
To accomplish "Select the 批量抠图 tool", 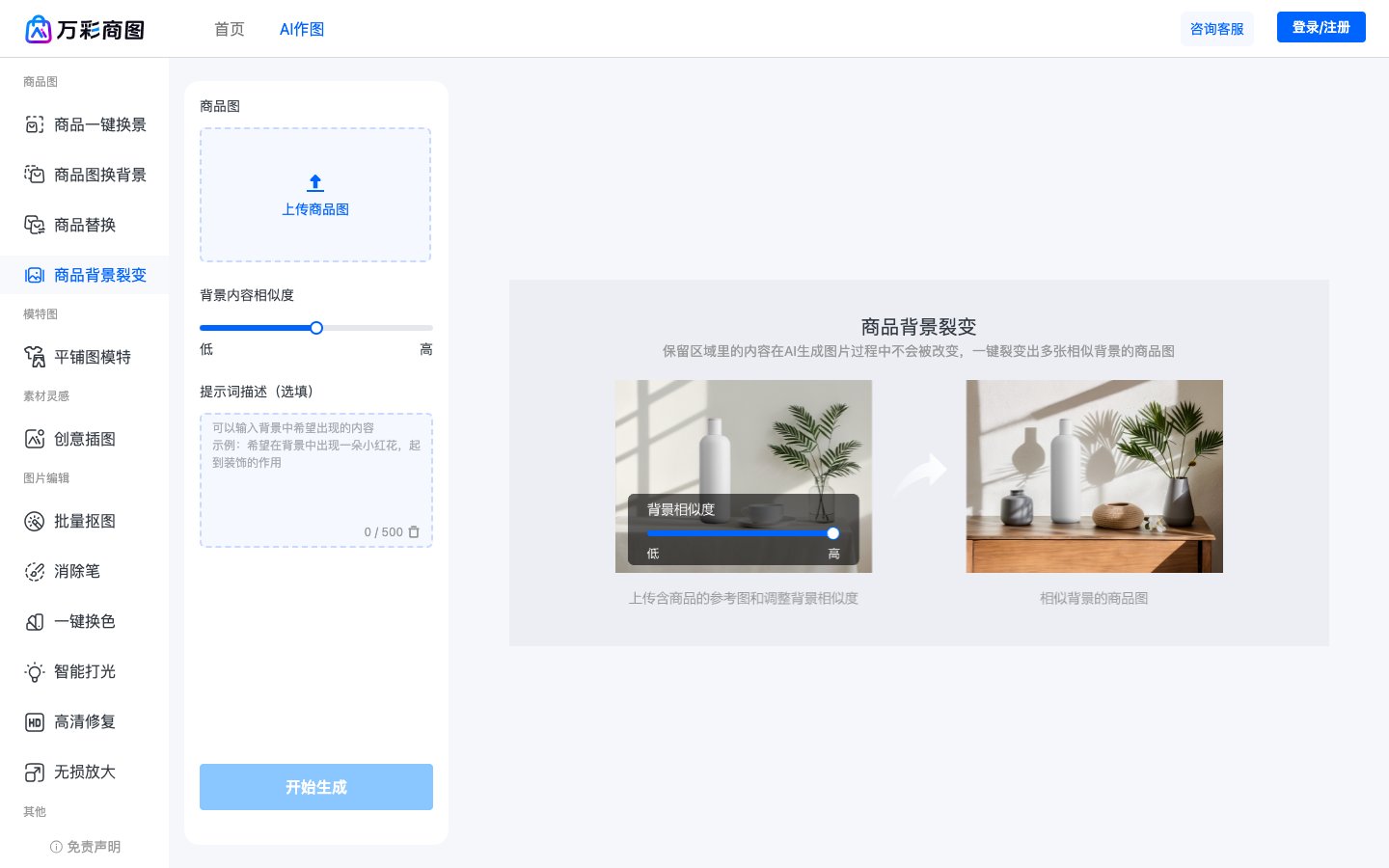I will click(x=85, y=521).
